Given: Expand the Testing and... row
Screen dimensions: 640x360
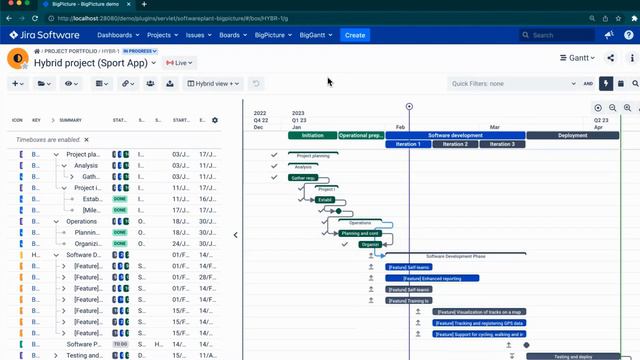Looking at the screenshot, I should [56, 356].
